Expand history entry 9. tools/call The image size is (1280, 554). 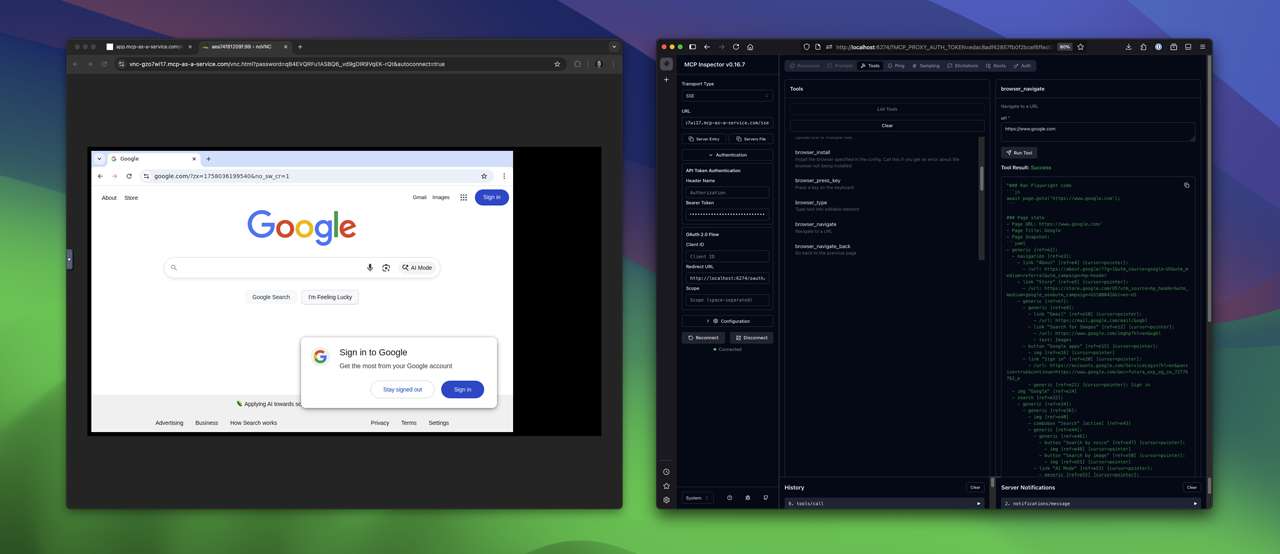click(884, 504)
